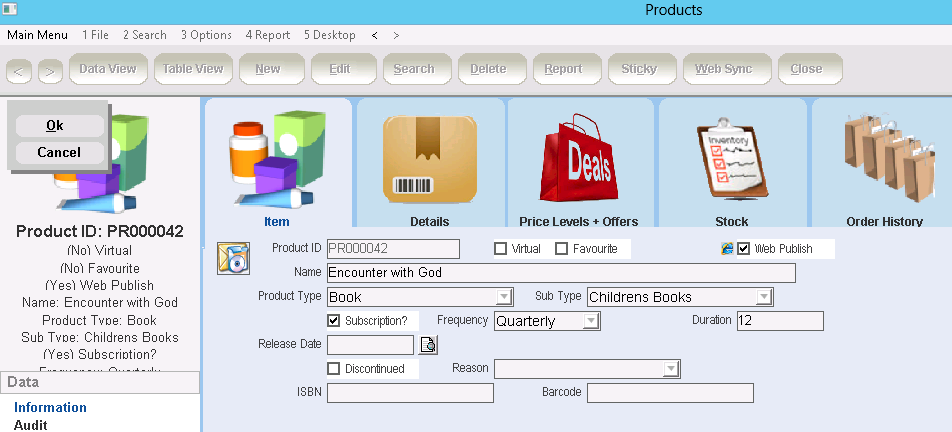Open the Order History shopping bags tab
The width and height of the screenshot is (952, 432).
(888, 158)
